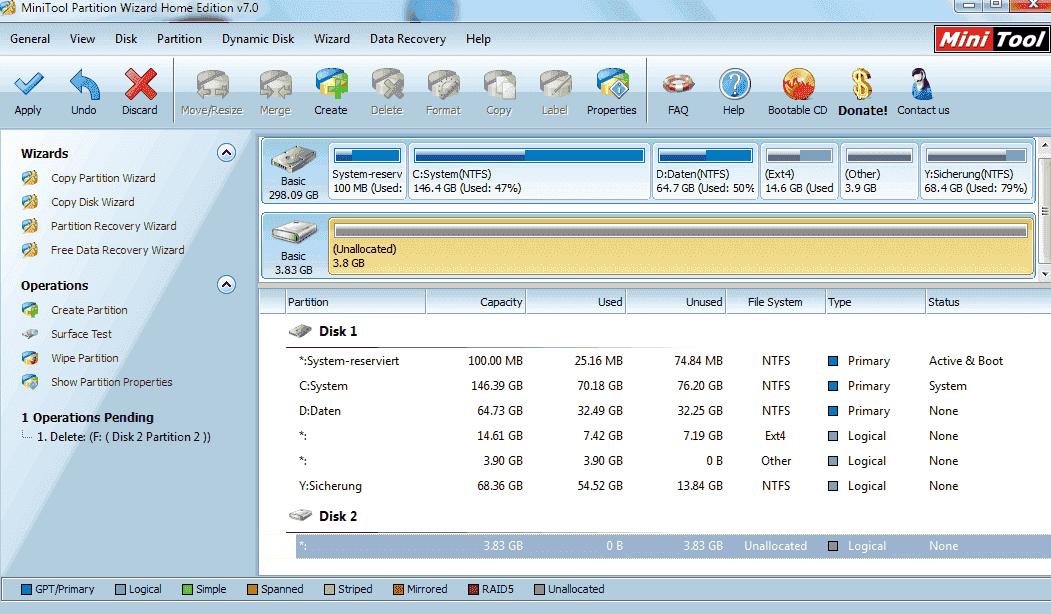This screenshot has width=1051, height=614.
Task: Open Free Data Recovery Wizard
Action: point(118,250)
